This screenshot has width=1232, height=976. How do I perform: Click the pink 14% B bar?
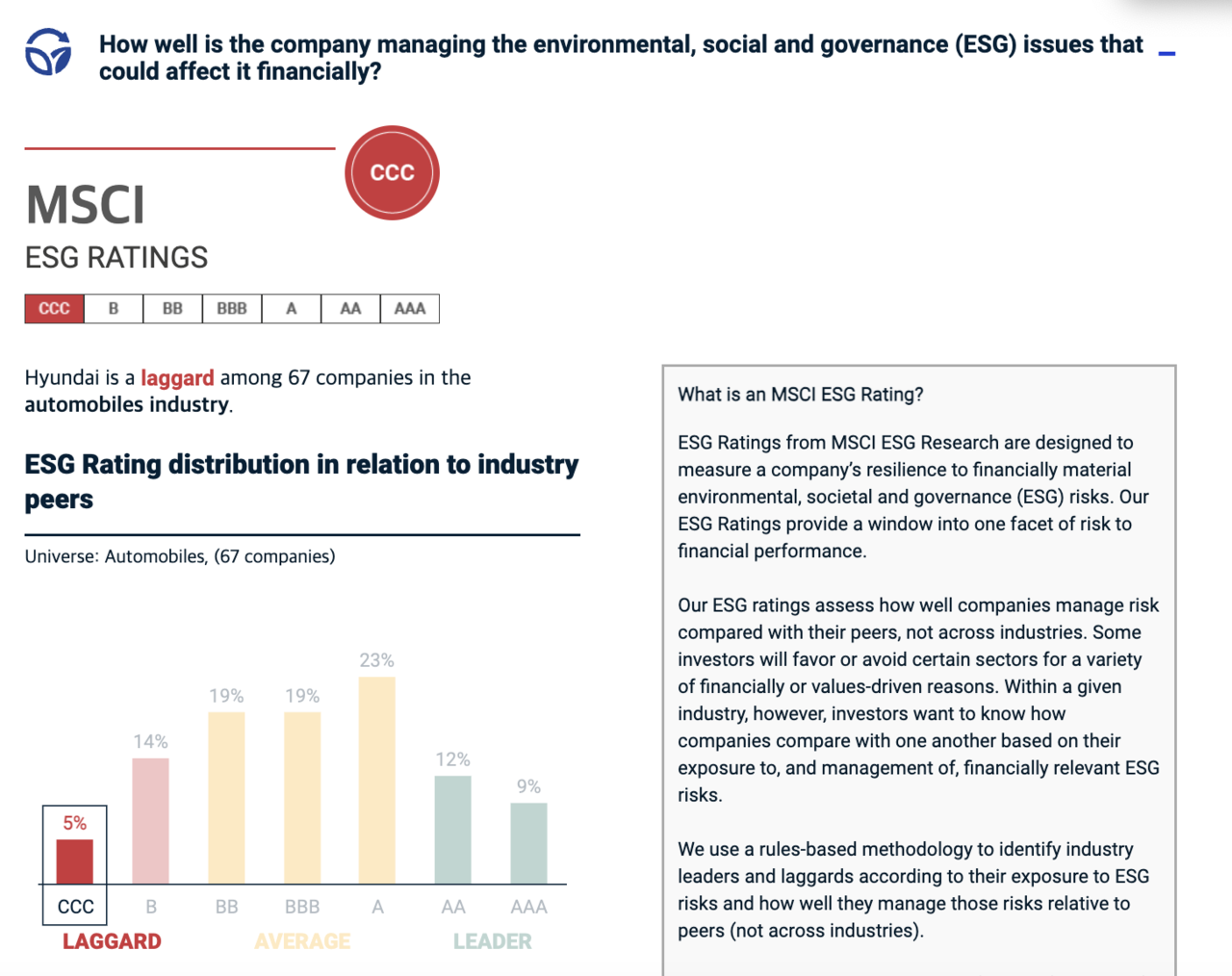pyautogui.click(x=150, y=818)
